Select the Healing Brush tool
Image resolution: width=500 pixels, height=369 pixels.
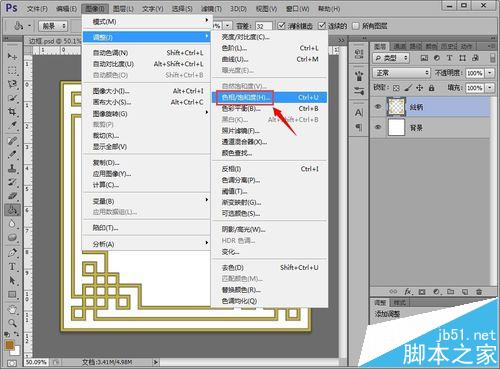pyautogui.click(x=12, y=140)
